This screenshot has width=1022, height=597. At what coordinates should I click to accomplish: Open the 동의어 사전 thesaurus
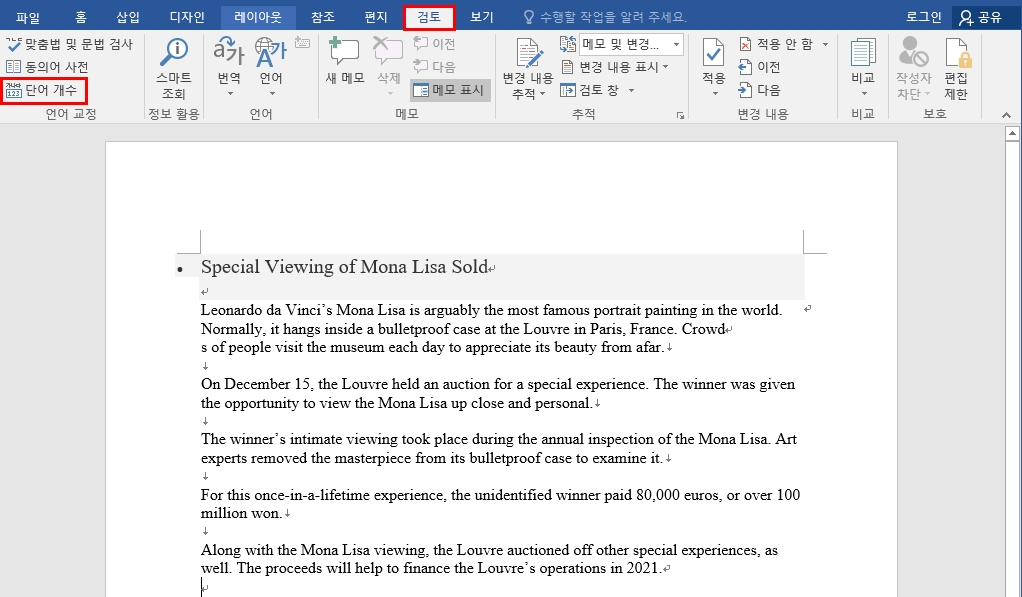[47, 66]
